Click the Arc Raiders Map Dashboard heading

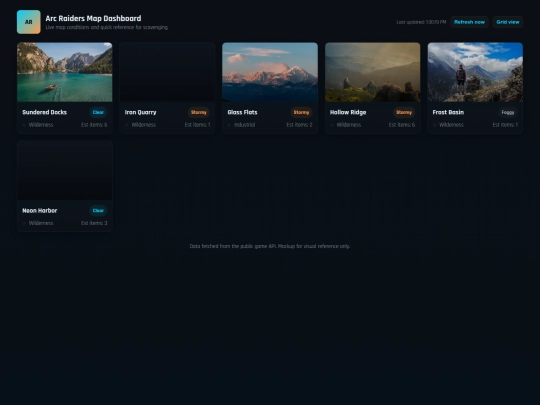[x=93, y=18]
